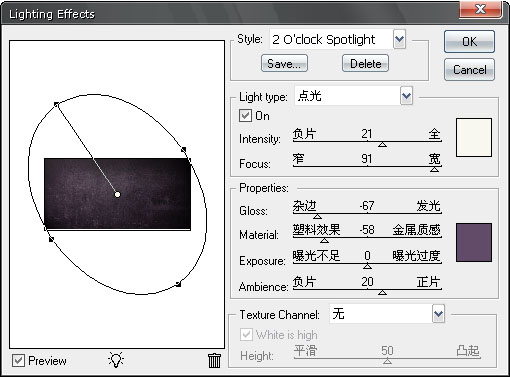The height and width of the screenshot is (377, 510).
Task: Click the light bulb new-light icon
Action: [x=116, y=360]
